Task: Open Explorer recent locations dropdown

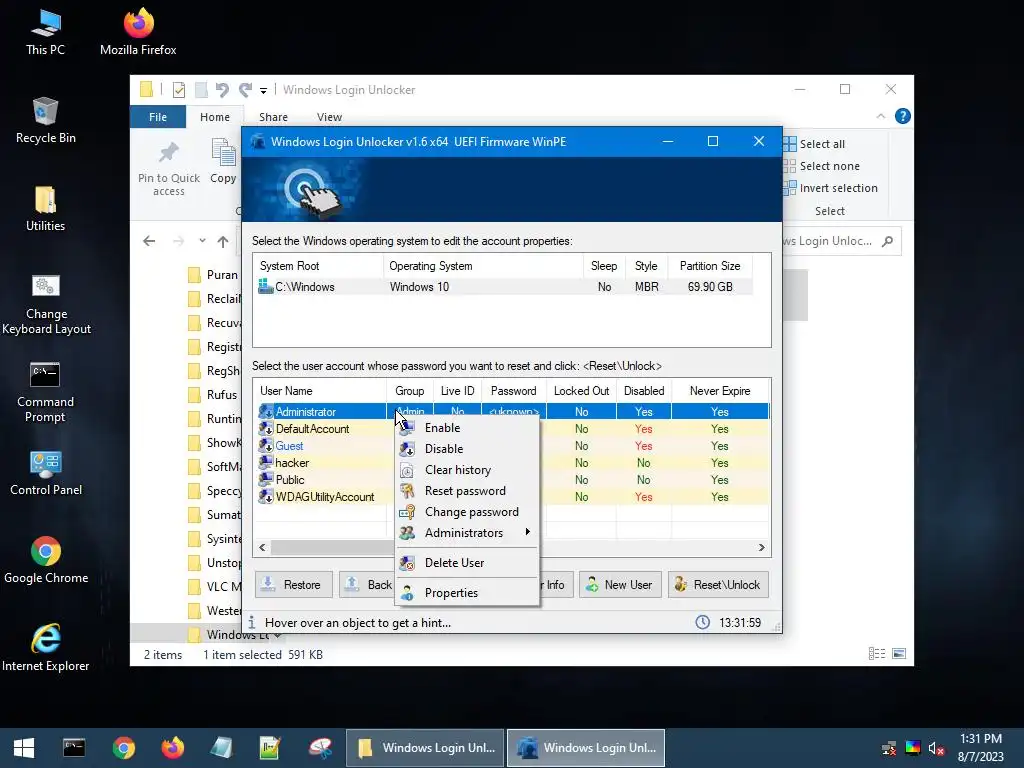Action: pos(202,241)
